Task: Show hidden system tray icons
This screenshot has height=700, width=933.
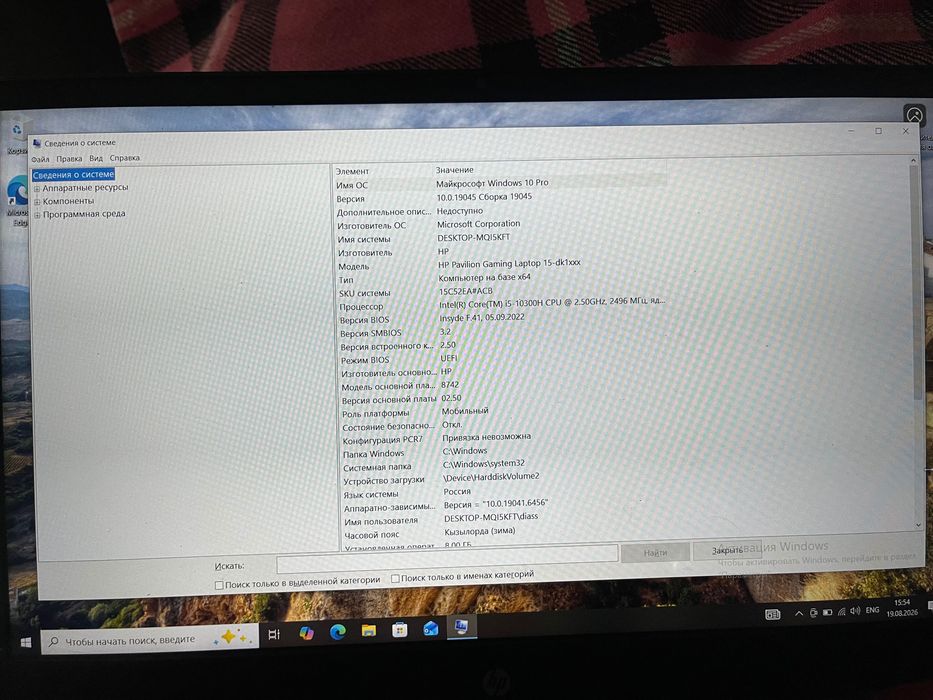Action: point(799,614)
